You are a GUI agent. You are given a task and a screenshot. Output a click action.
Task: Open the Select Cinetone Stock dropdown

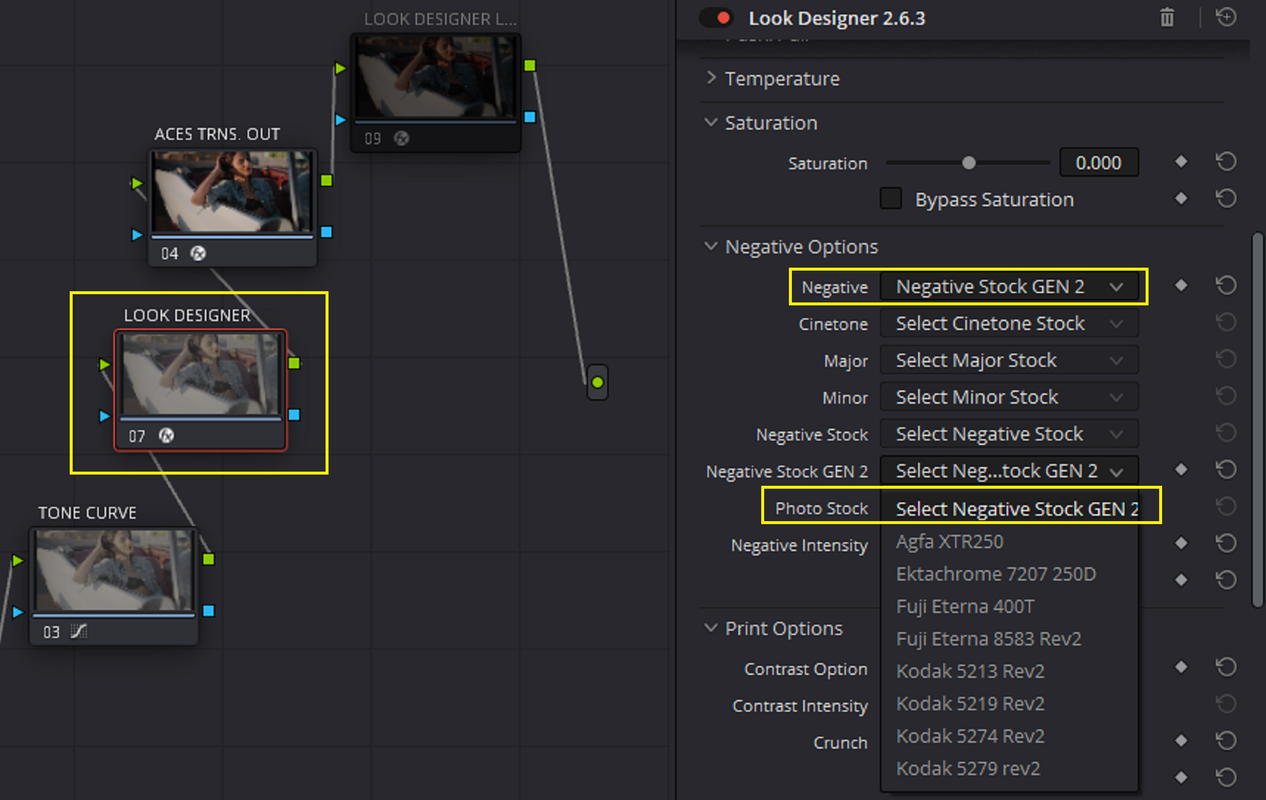[1009, 323]
